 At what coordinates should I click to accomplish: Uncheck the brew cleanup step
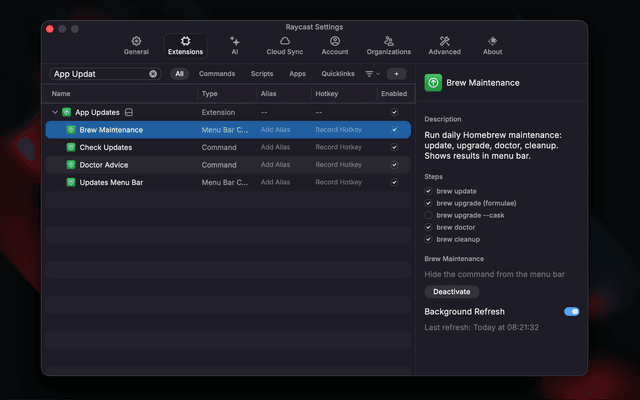coord(428,240)
